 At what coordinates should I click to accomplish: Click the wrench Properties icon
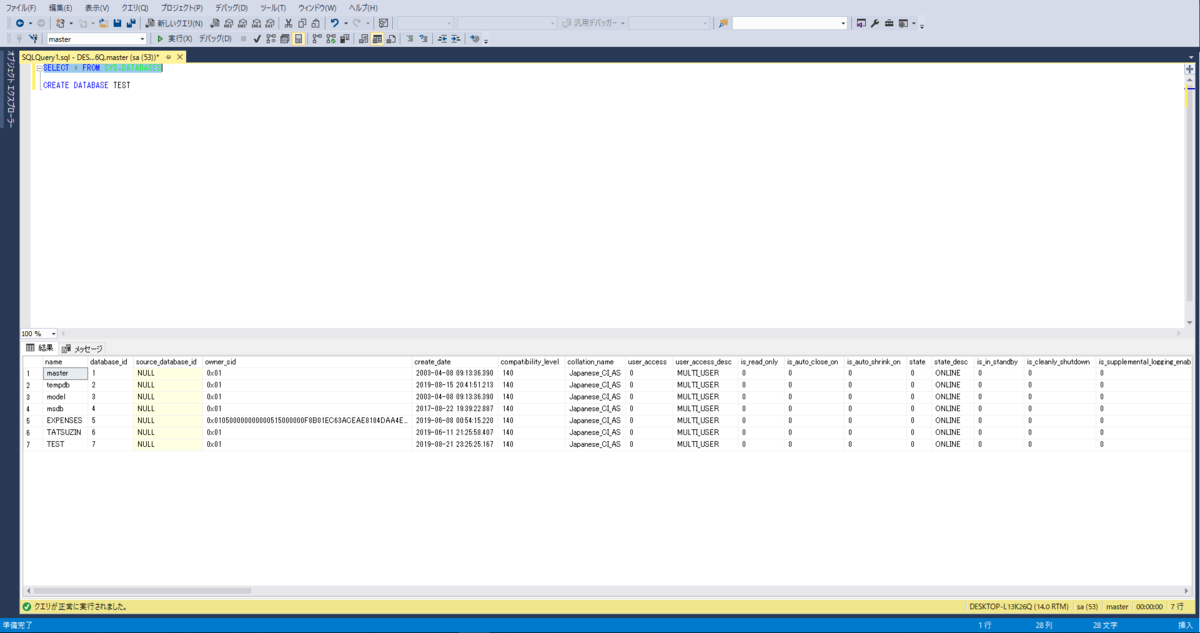click(874, 23)
